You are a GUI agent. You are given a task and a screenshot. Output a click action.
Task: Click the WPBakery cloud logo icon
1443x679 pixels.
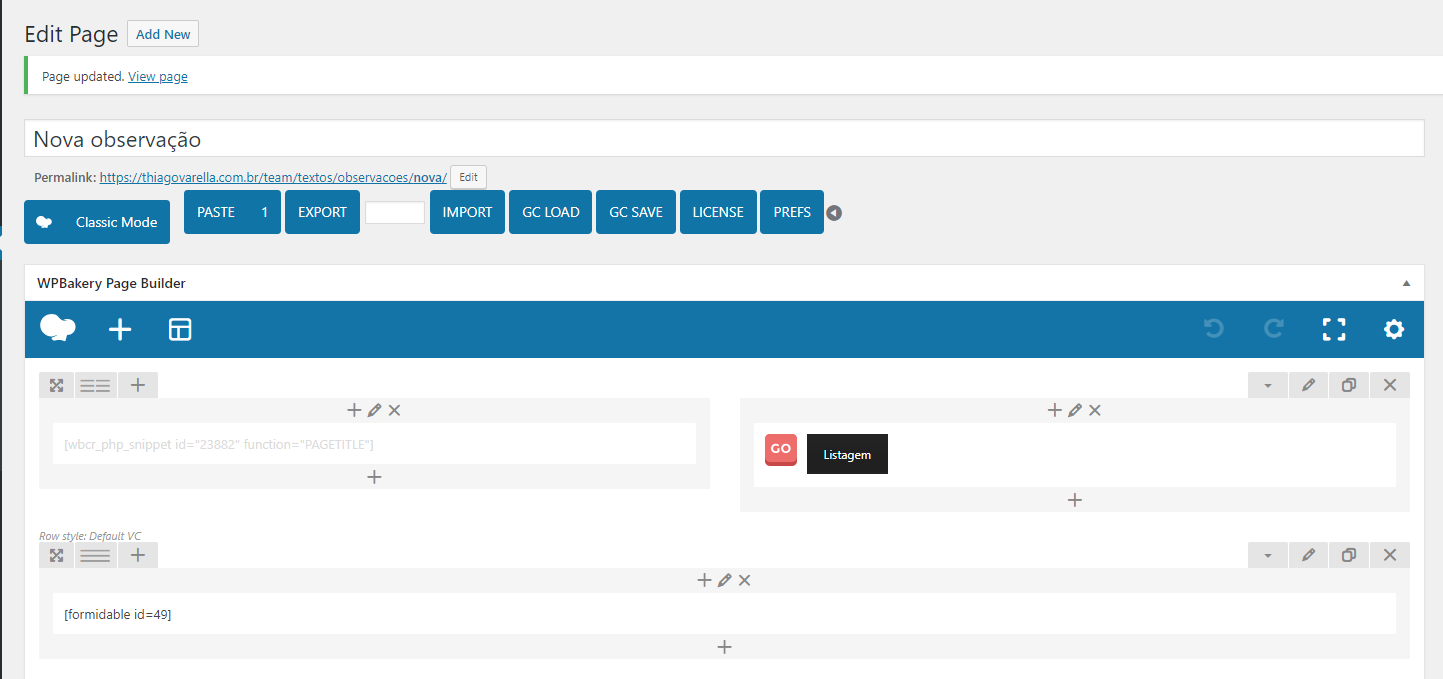coord(58,329)
